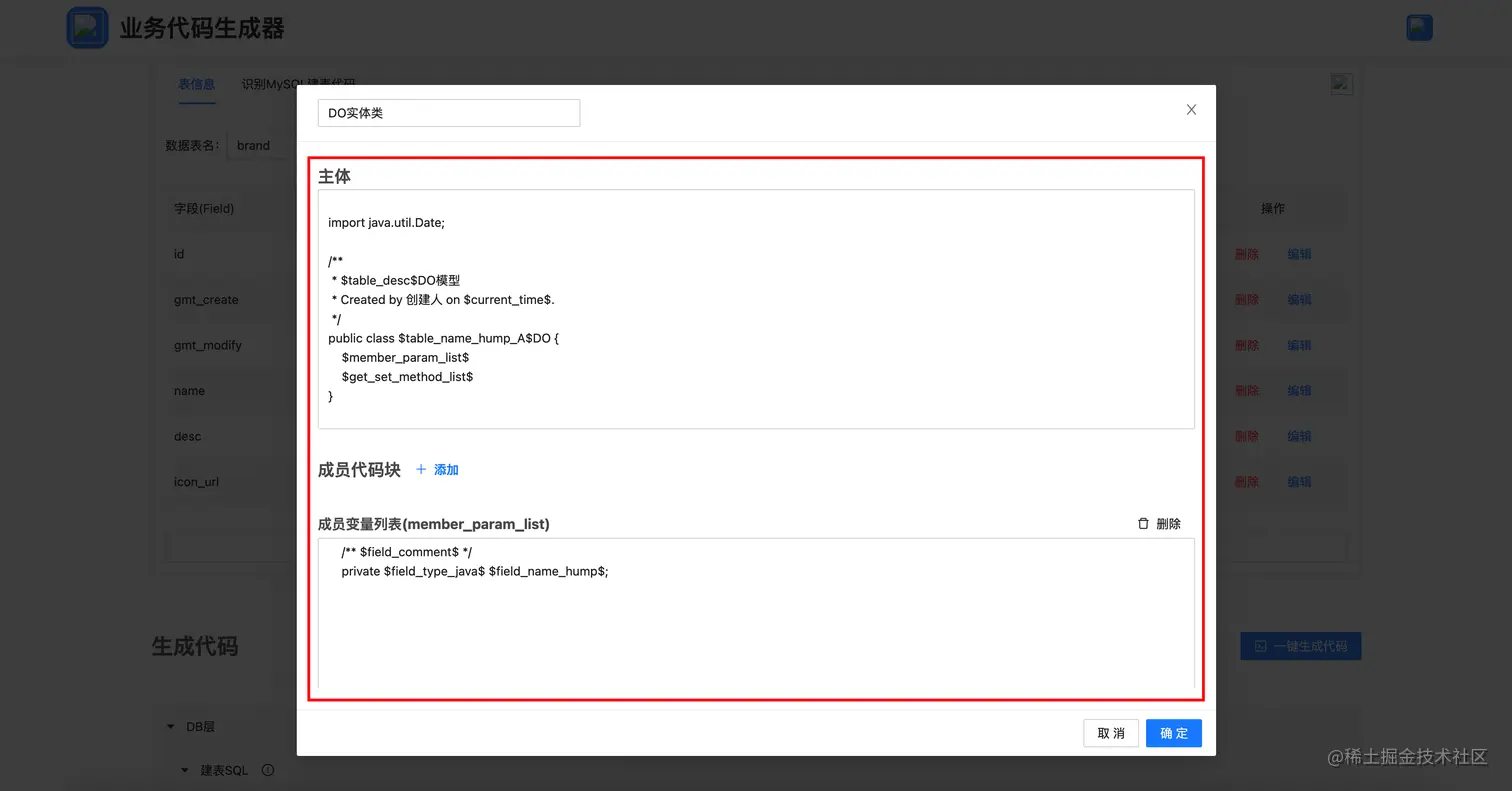1512x791 pixels.
Task: Close the modal with the X icon
Action: pyautogui.click(x=1191, y=110)
